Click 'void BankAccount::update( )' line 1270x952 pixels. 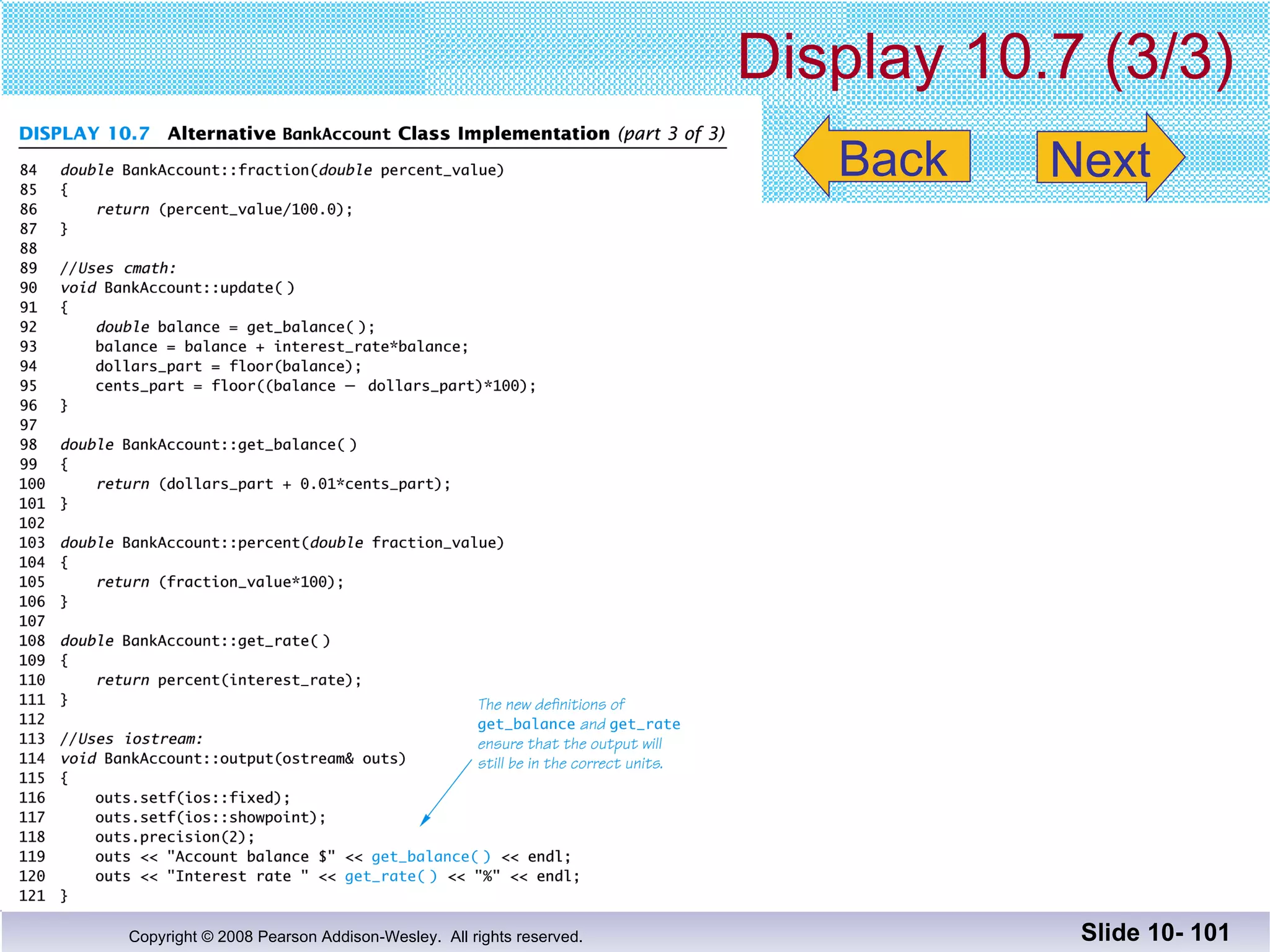[177, 288]
